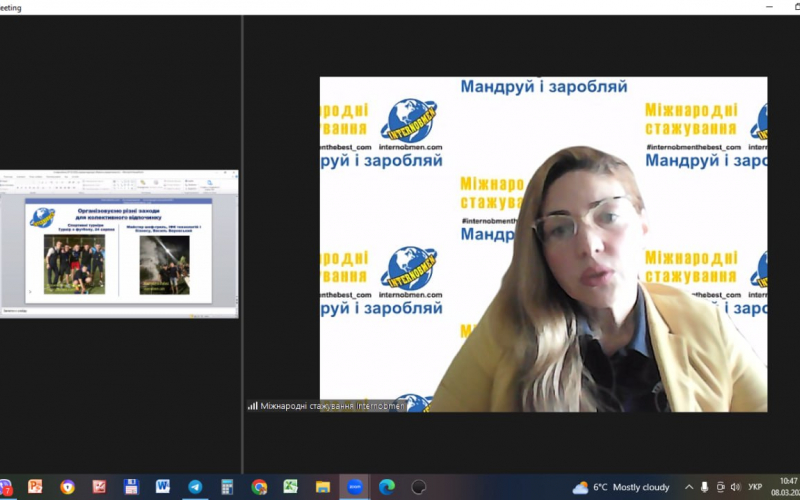Switch the УКР keyboard language indicator

click(x=755, y=487)
